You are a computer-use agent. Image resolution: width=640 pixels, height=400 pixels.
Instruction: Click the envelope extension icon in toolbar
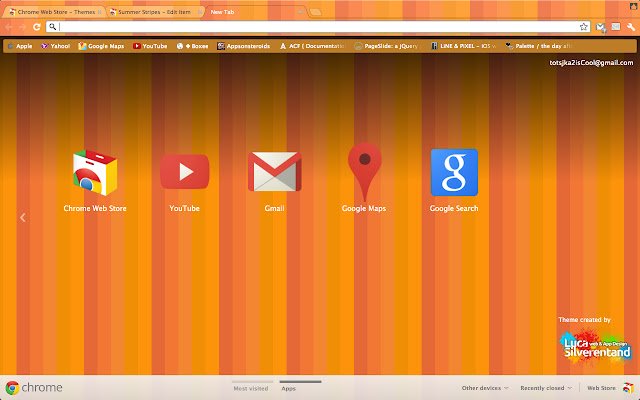pos(616,27)
